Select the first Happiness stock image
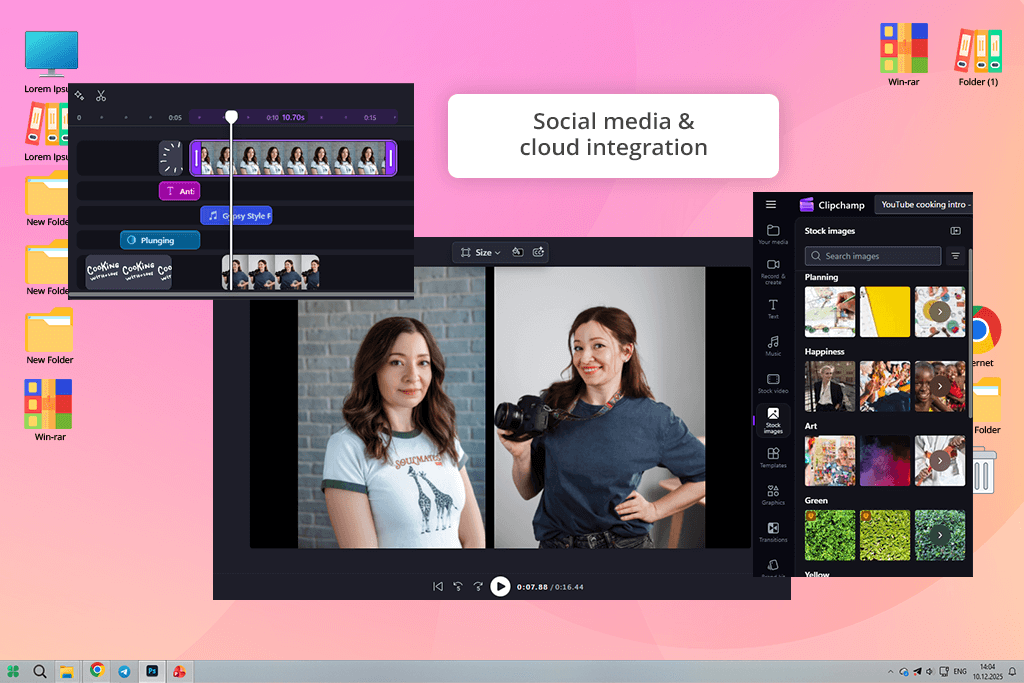1024x683 pixels. (x=830, y=386)
